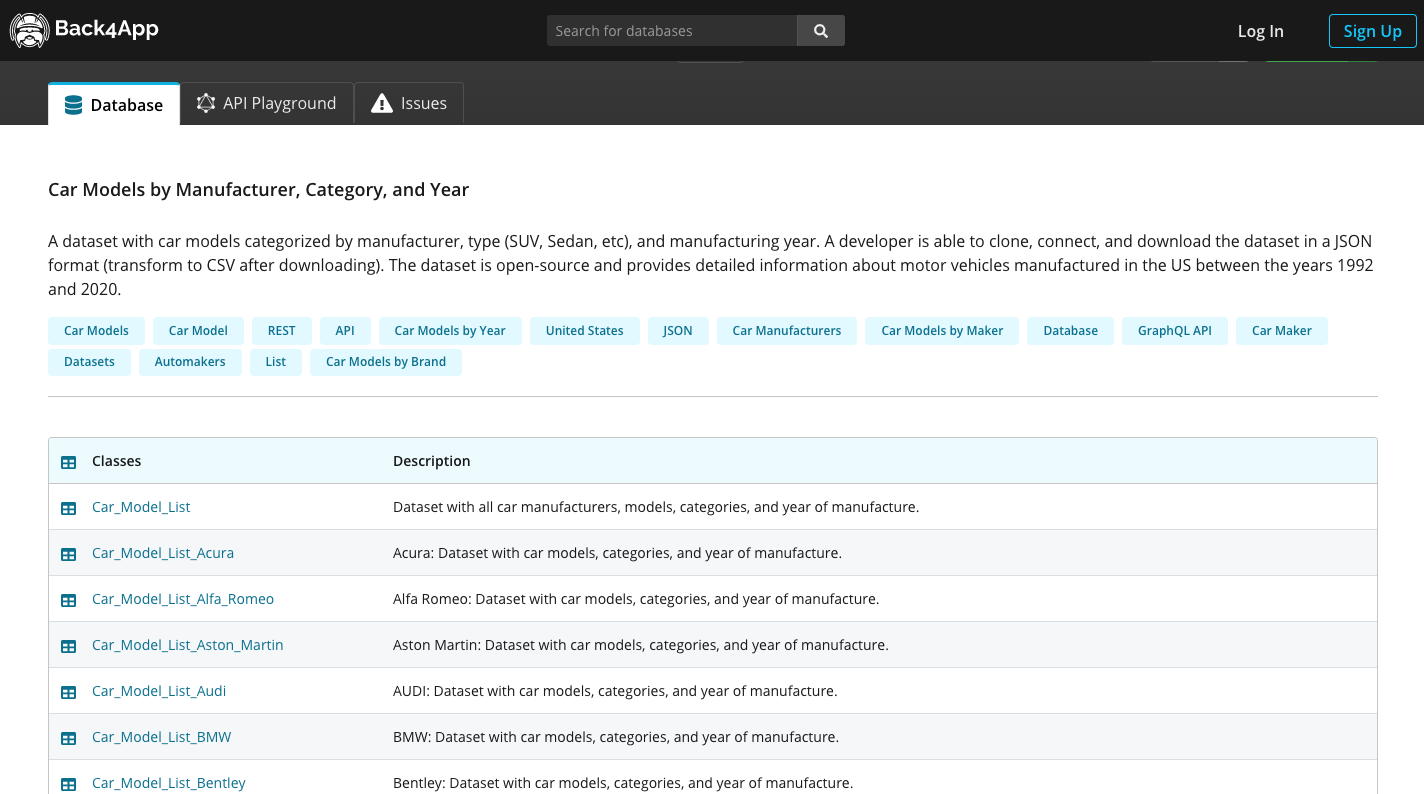Select the Datasets tag
The height and width of the screenshot is (794, 1424).
[x=89, y=362]
